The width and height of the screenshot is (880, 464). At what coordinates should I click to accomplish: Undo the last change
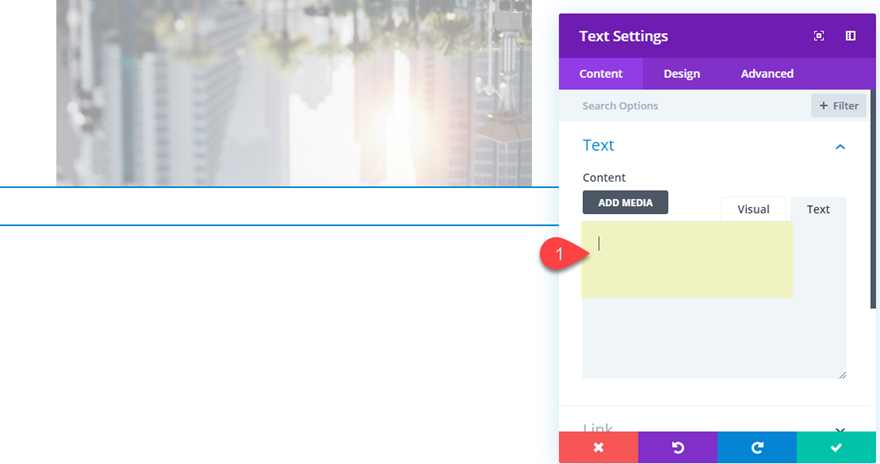677,447
